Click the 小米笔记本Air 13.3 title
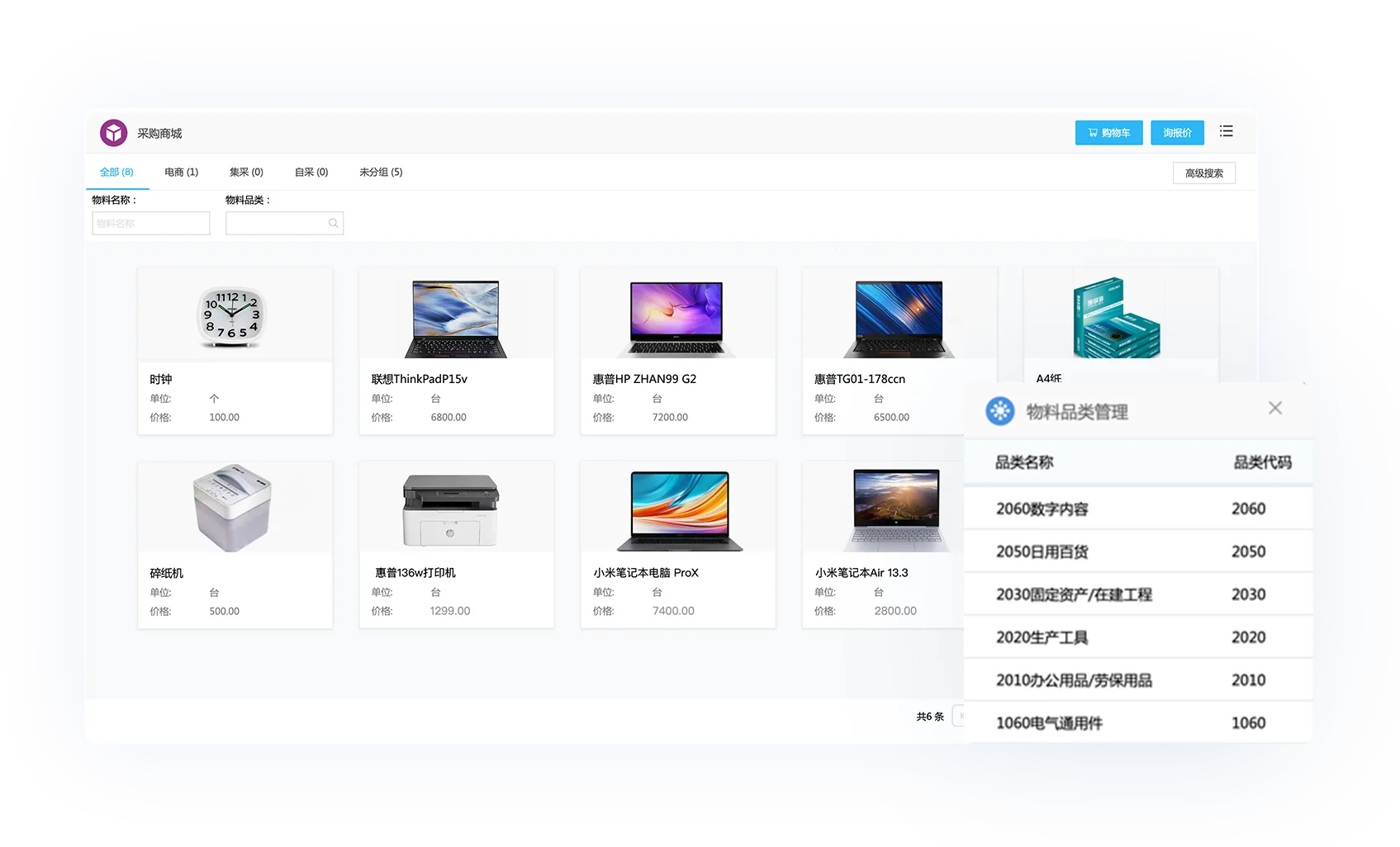 coord(861,573)
